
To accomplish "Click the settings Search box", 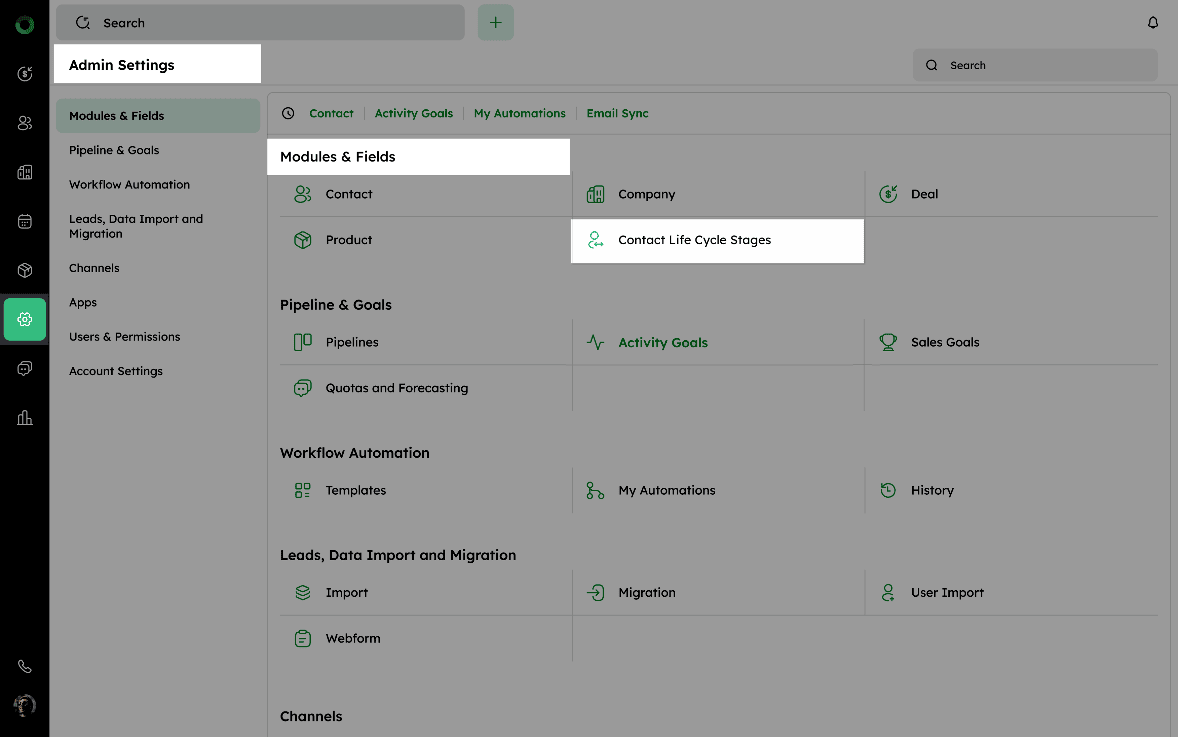I will click(1035, 65).
